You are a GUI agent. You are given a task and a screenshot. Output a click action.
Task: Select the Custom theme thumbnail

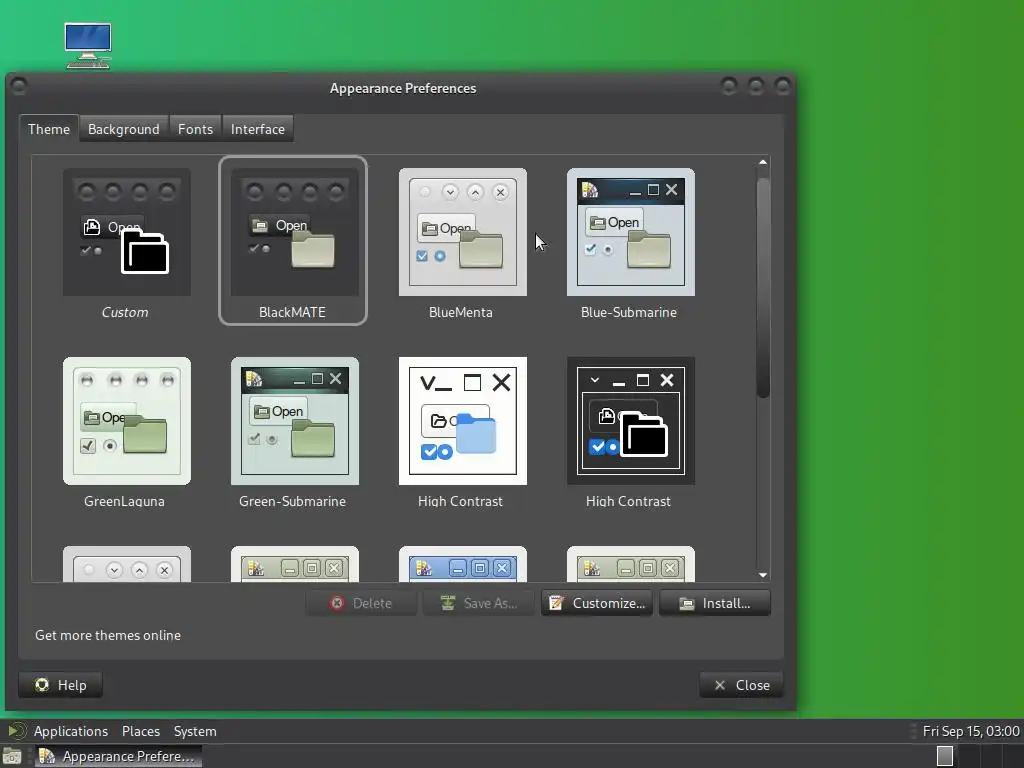click(127, 232)
